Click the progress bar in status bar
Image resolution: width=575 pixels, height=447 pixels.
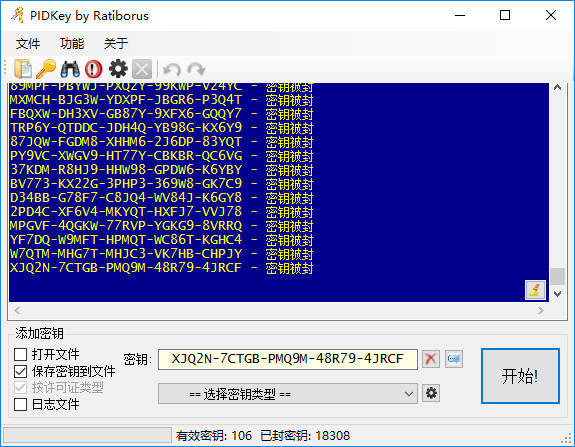87,435
